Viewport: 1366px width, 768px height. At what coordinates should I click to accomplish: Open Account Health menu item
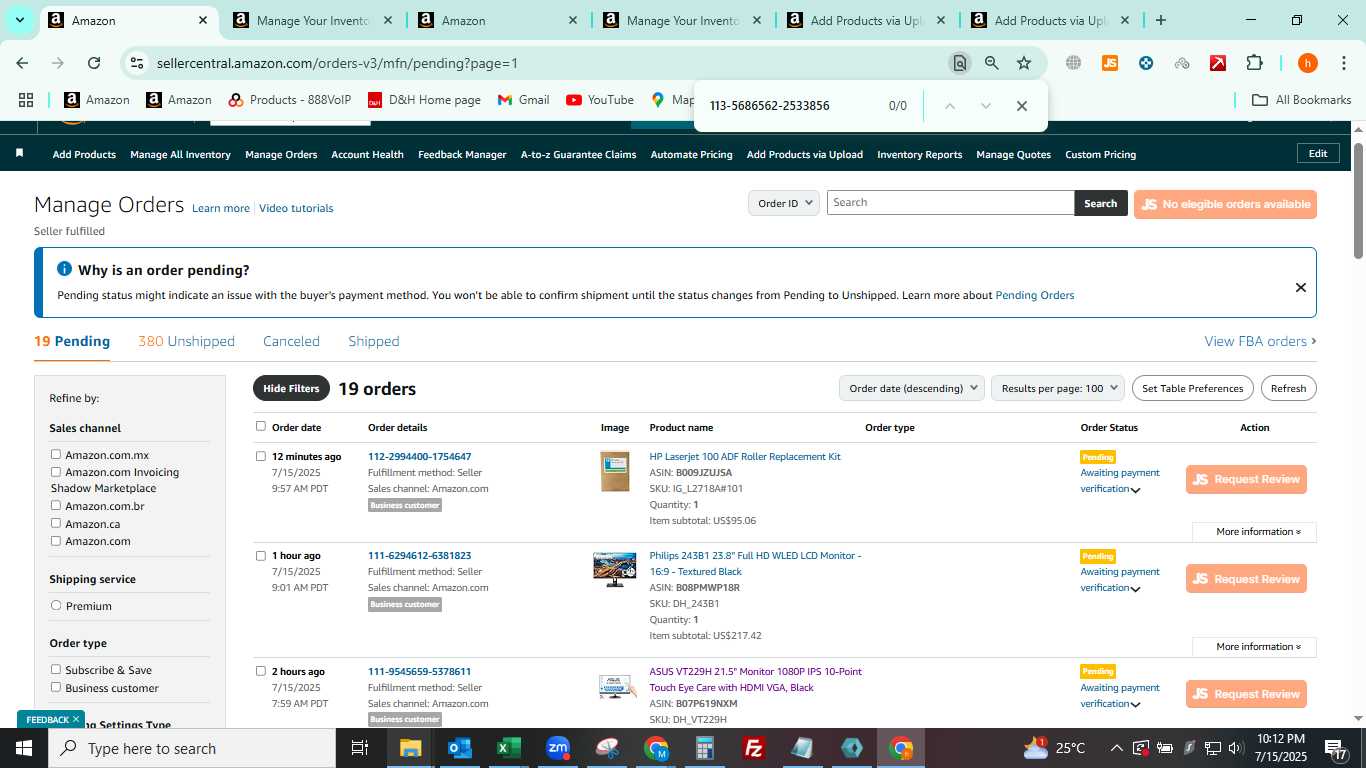click(x=367, y=154)
